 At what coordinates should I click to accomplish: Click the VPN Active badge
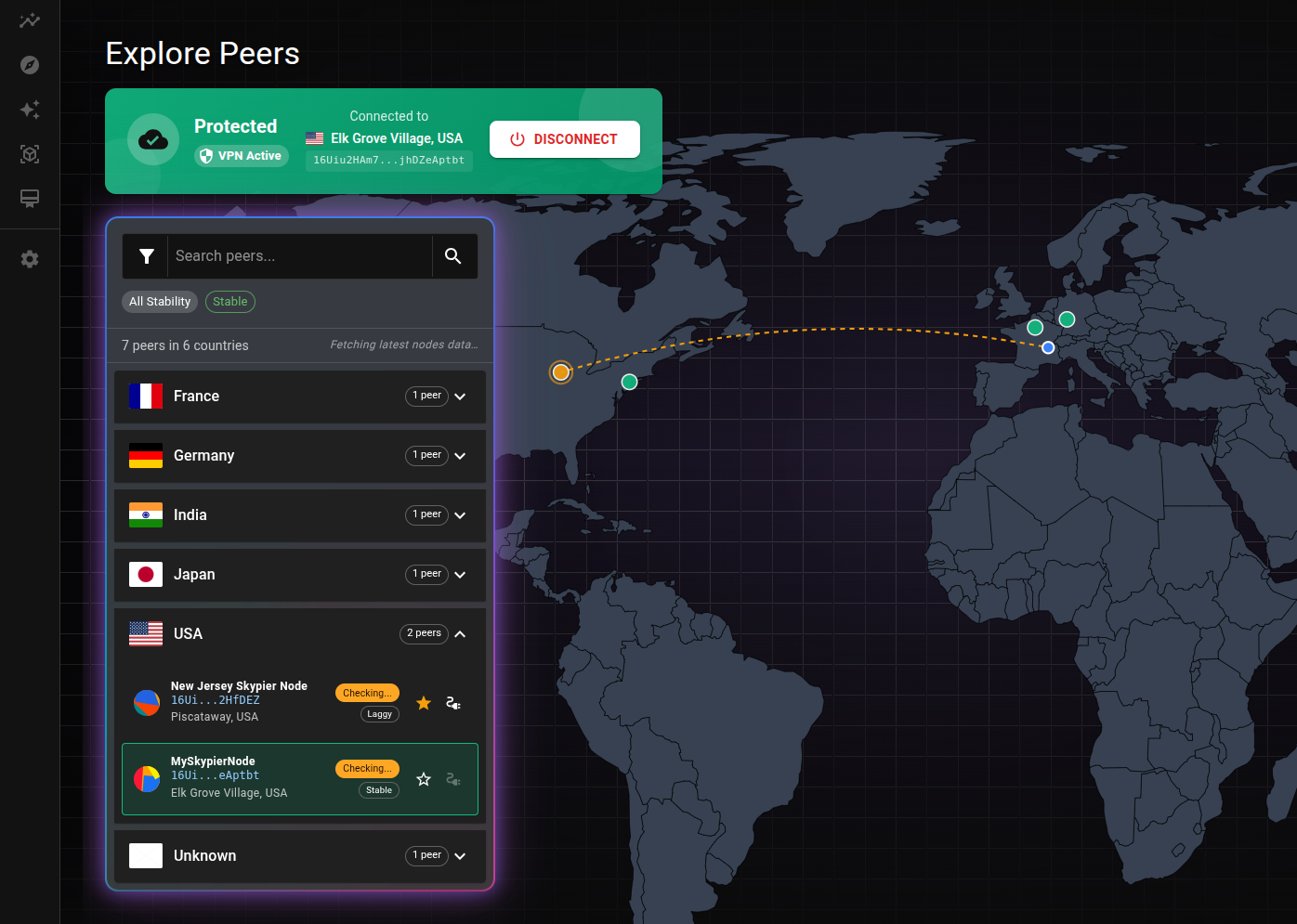click(x=242, y=156)
